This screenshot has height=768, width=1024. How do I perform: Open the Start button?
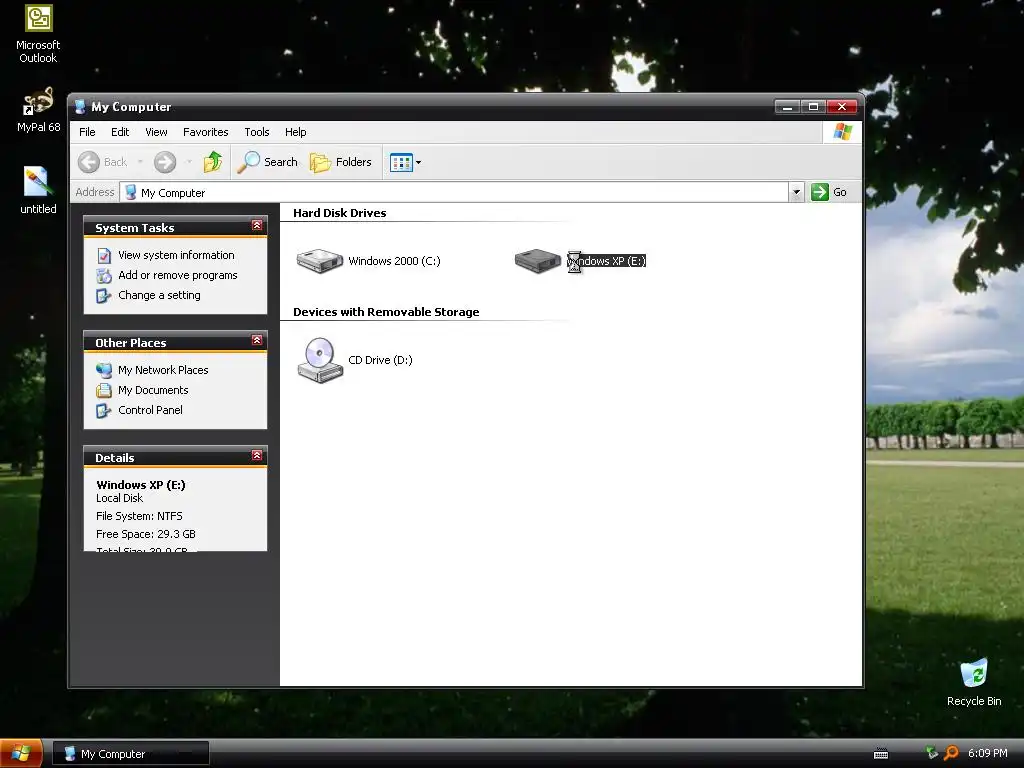(x=22, y=753)
